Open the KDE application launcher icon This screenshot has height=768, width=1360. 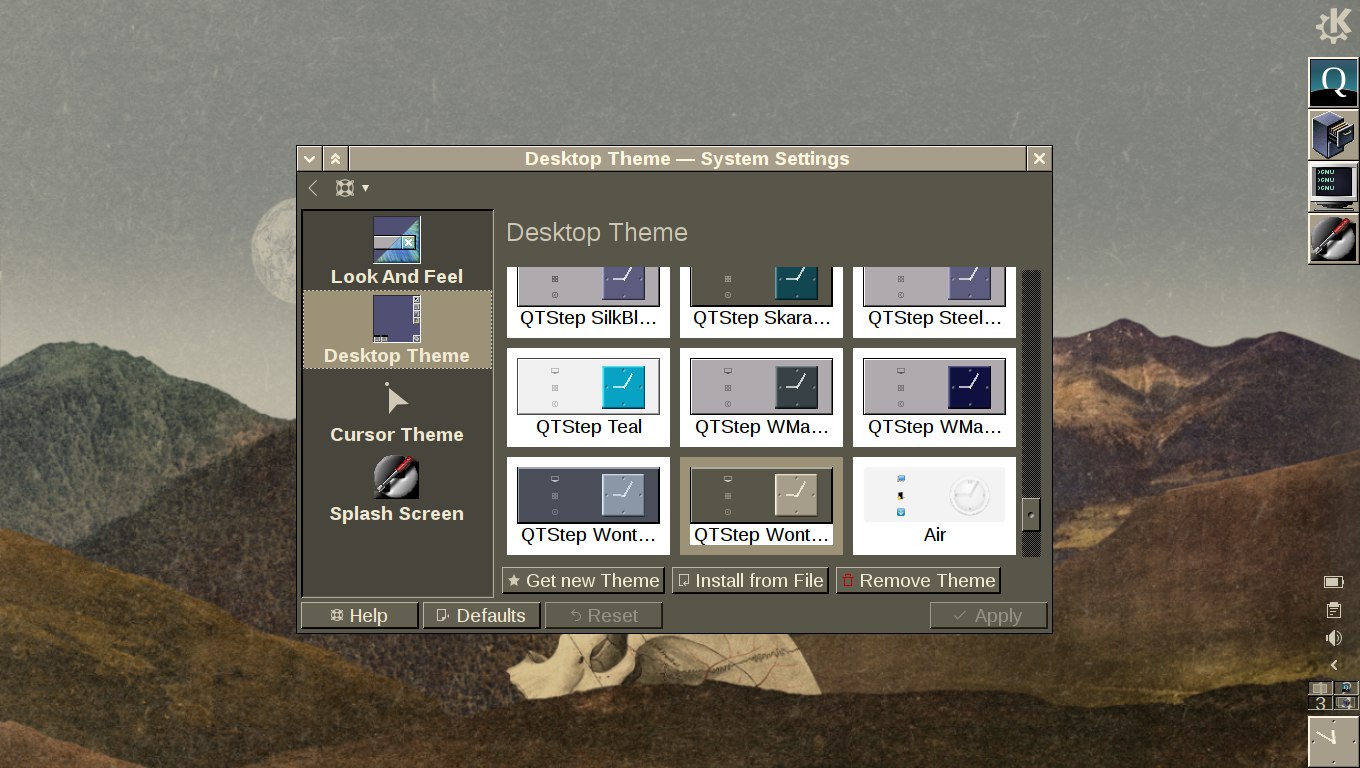click(x=1333, y=27)
